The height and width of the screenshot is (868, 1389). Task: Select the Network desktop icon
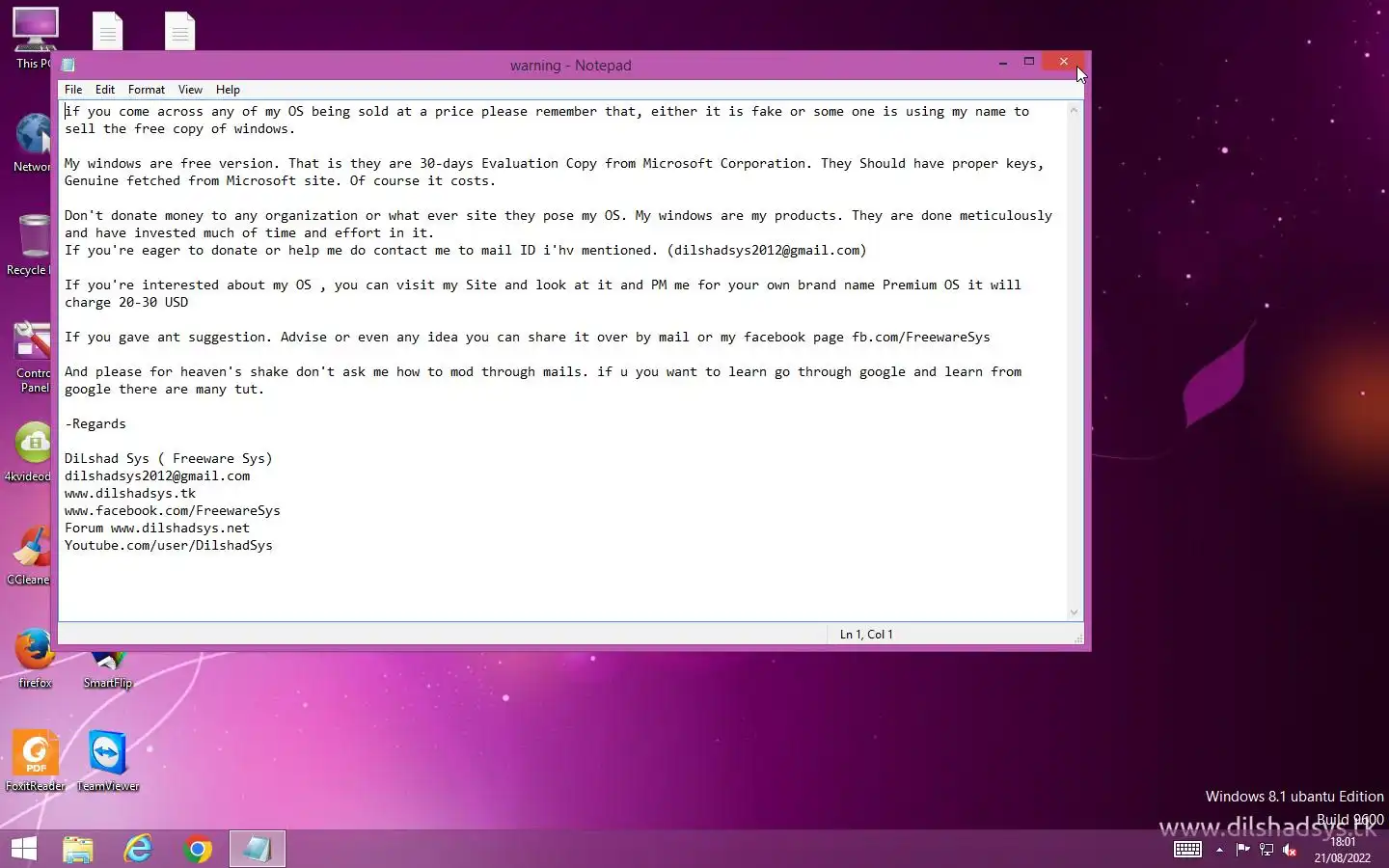(x=33, y=143)
